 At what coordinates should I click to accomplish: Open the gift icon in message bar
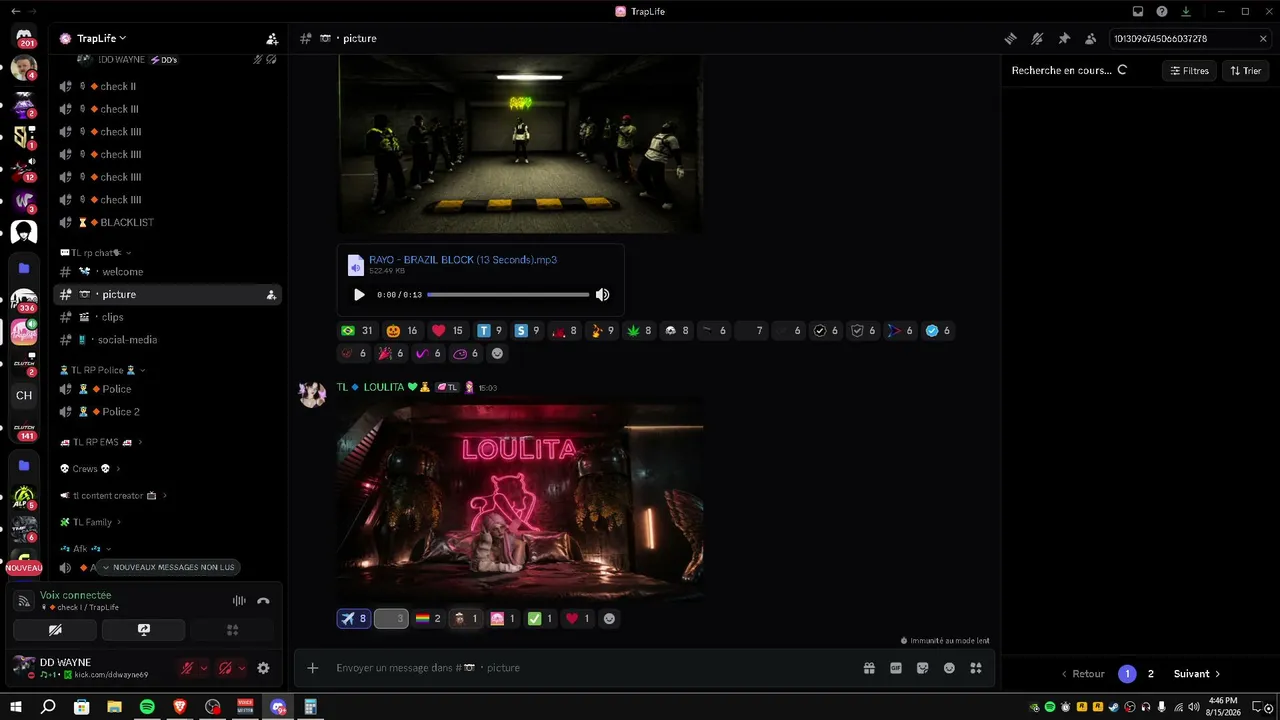(869, 668)
